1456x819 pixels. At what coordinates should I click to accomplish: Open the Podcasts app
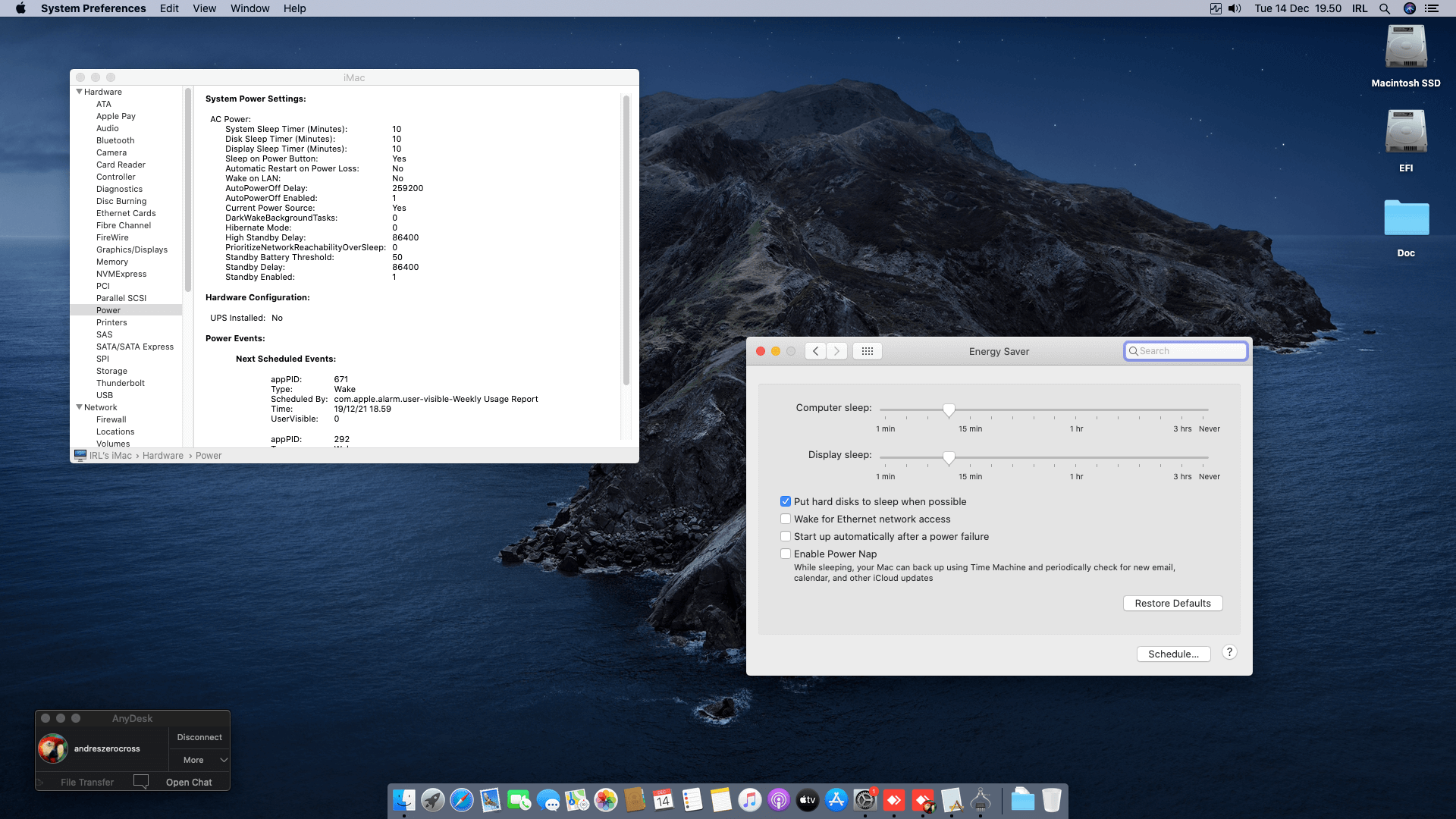point(778,800)
